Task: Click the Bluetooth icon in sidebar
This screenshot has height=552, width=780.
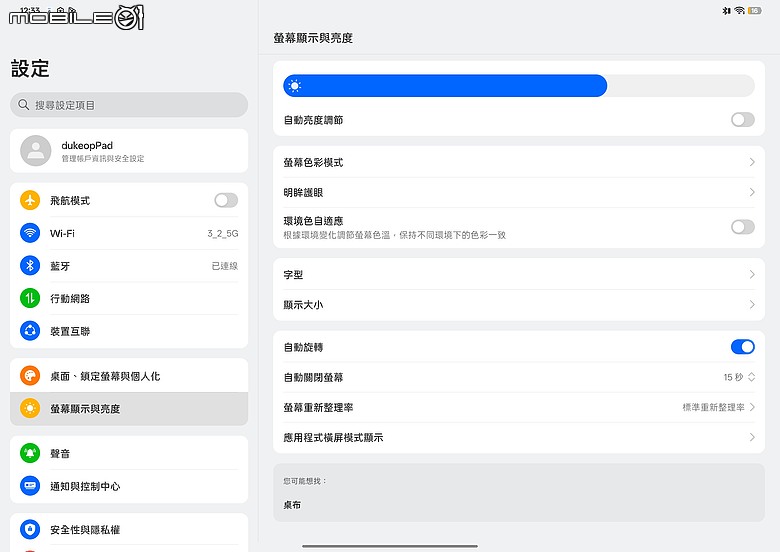Action: pyautogui.click(x=30, y=266)
